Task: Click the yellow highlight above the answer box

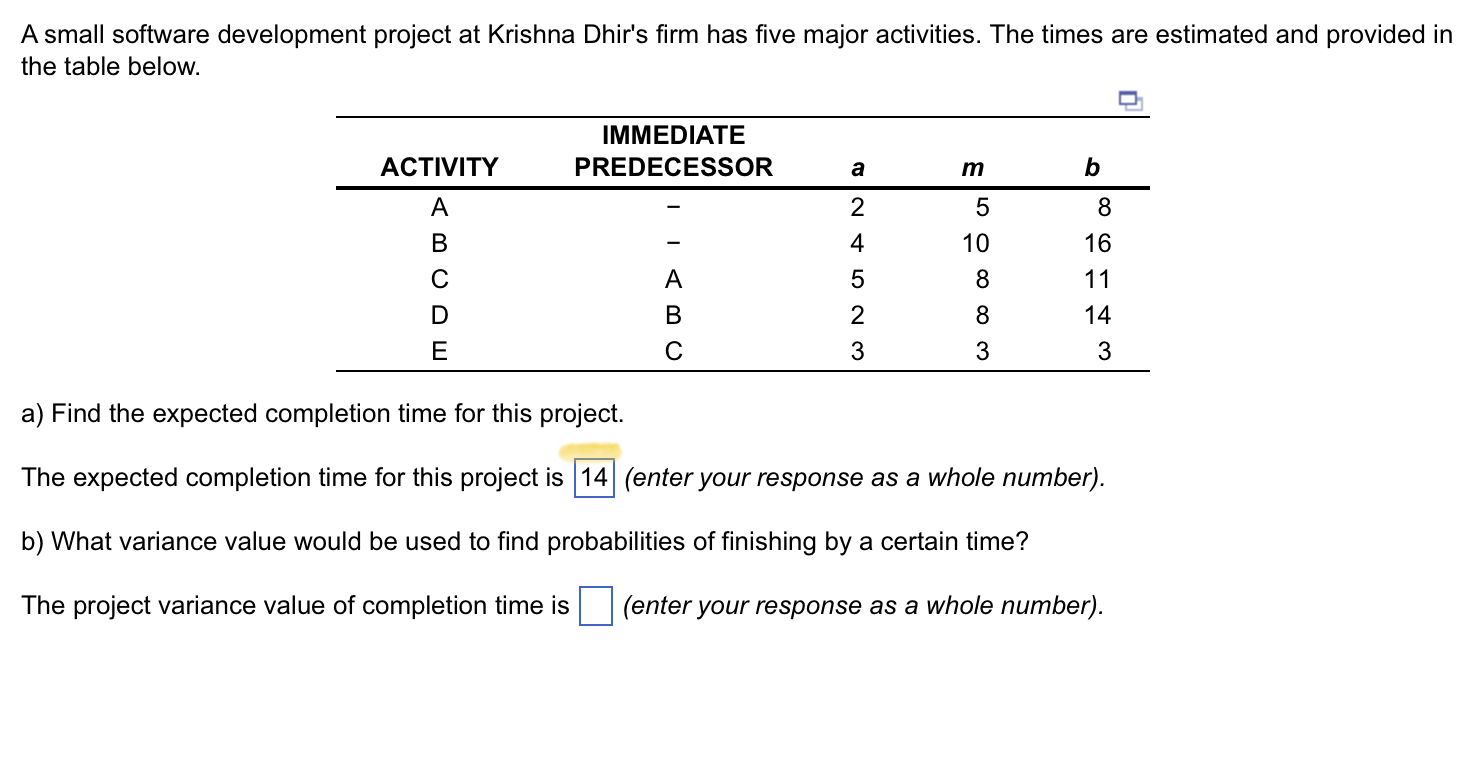Action: 590,452
